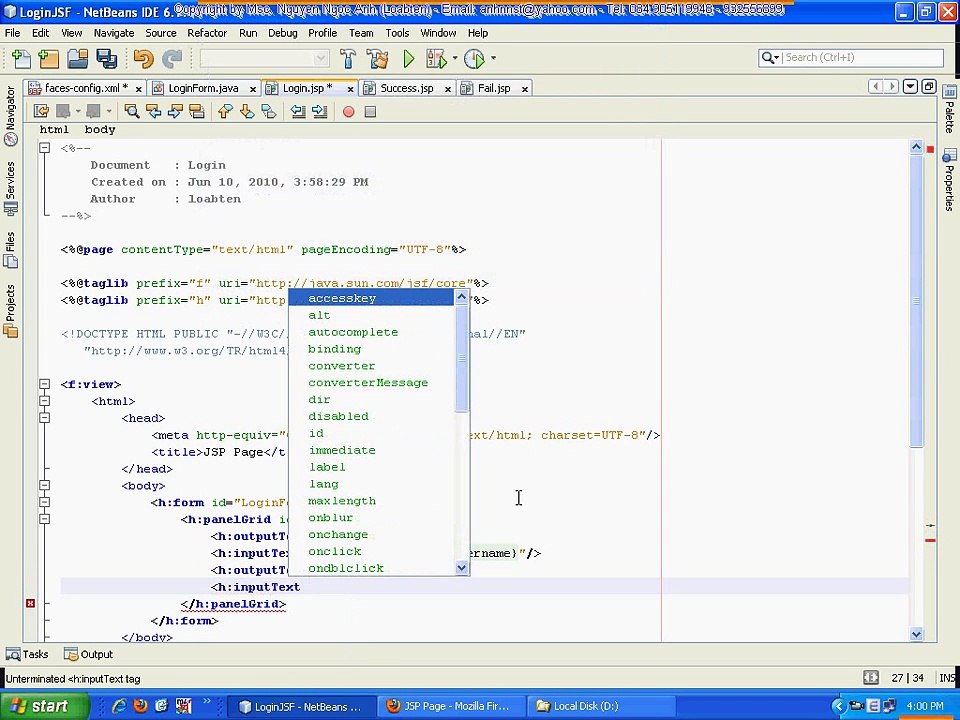
Task: Select onchange in completion list
Action: tap(371, 534)
